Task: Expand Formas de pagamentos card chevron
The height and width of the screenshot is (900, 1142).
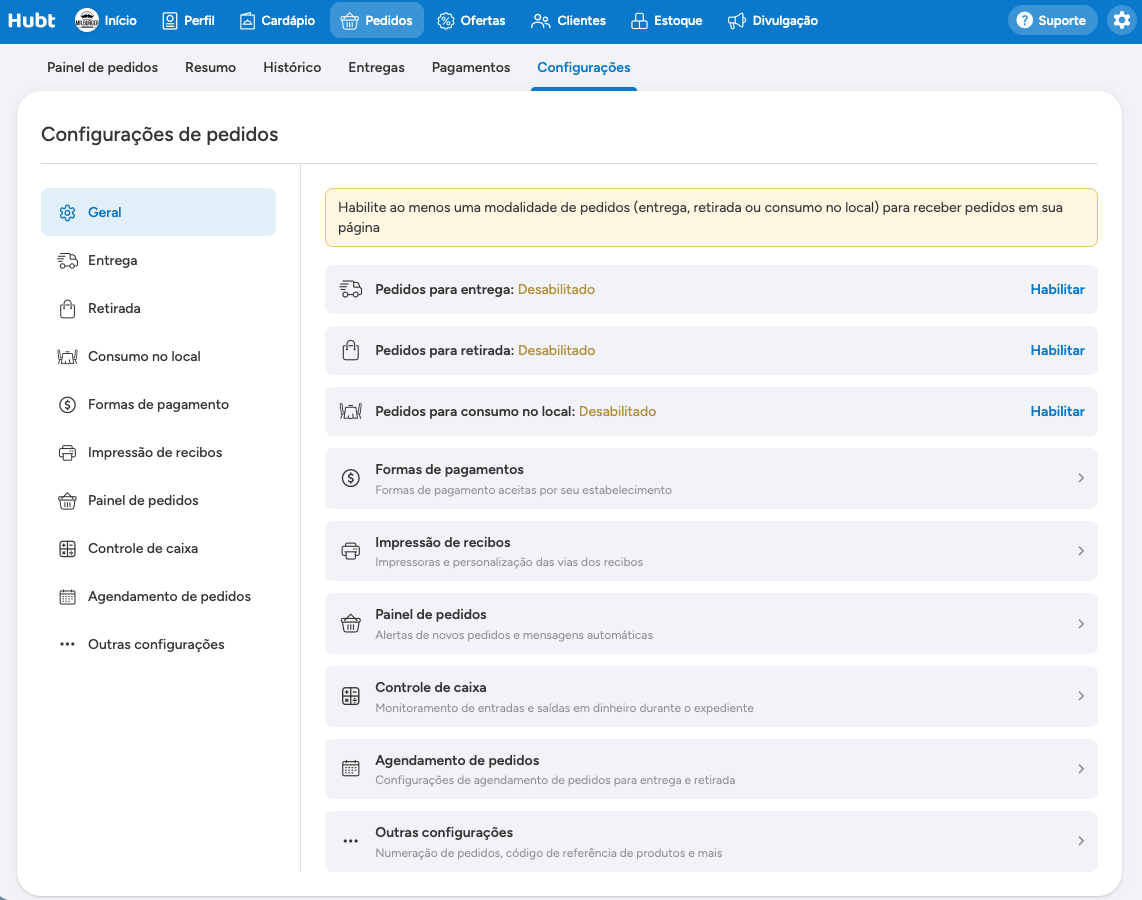Action: point(1081,478)
